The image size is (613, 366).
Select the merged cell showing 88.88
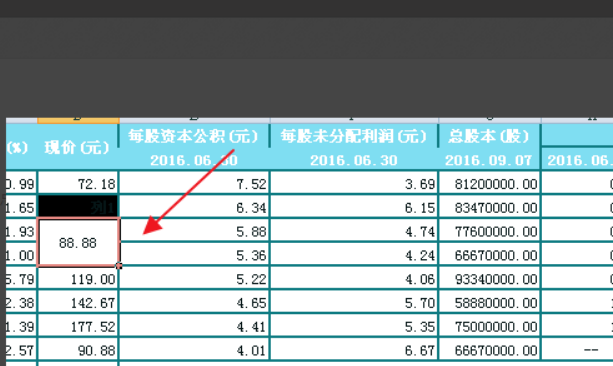[78, 242]
